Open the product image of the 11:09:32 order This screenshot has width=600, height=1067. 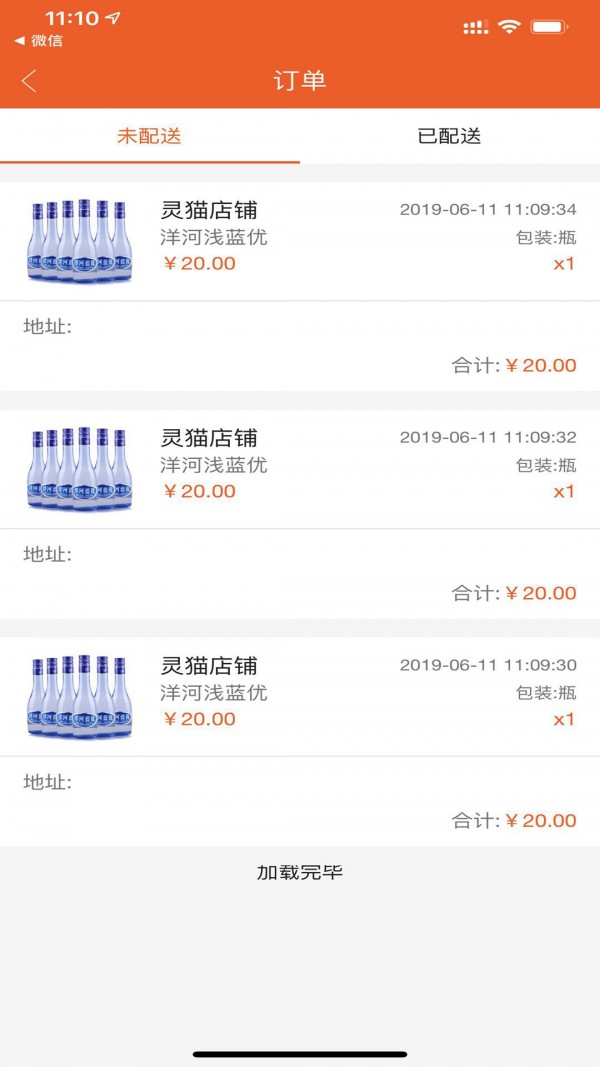point(80,468)
